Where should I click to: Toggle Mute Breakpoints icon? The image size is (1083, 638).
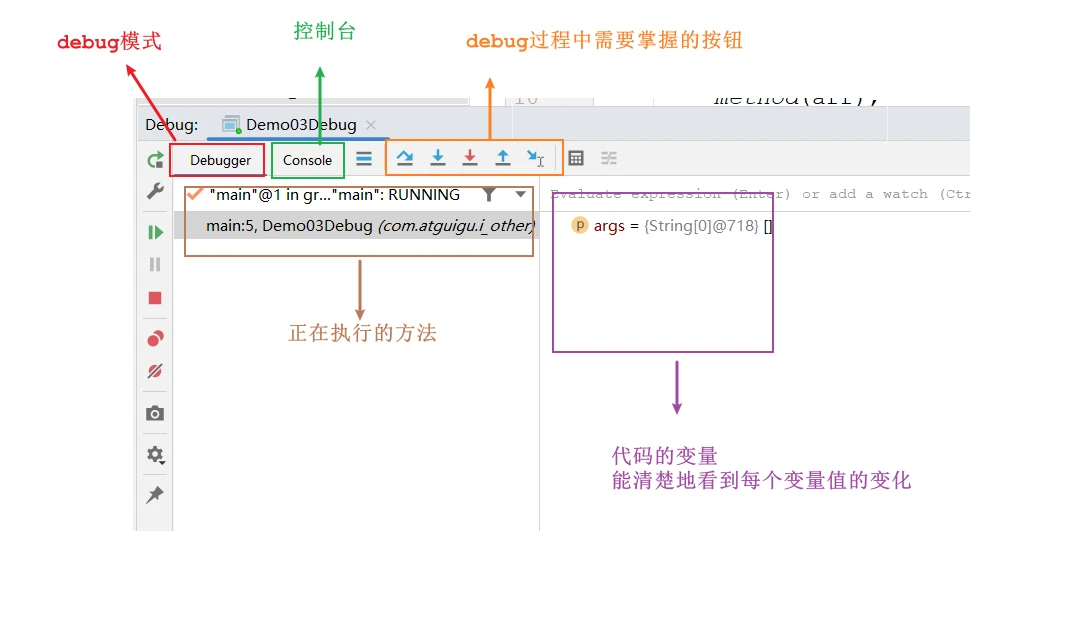click(155, 371)
